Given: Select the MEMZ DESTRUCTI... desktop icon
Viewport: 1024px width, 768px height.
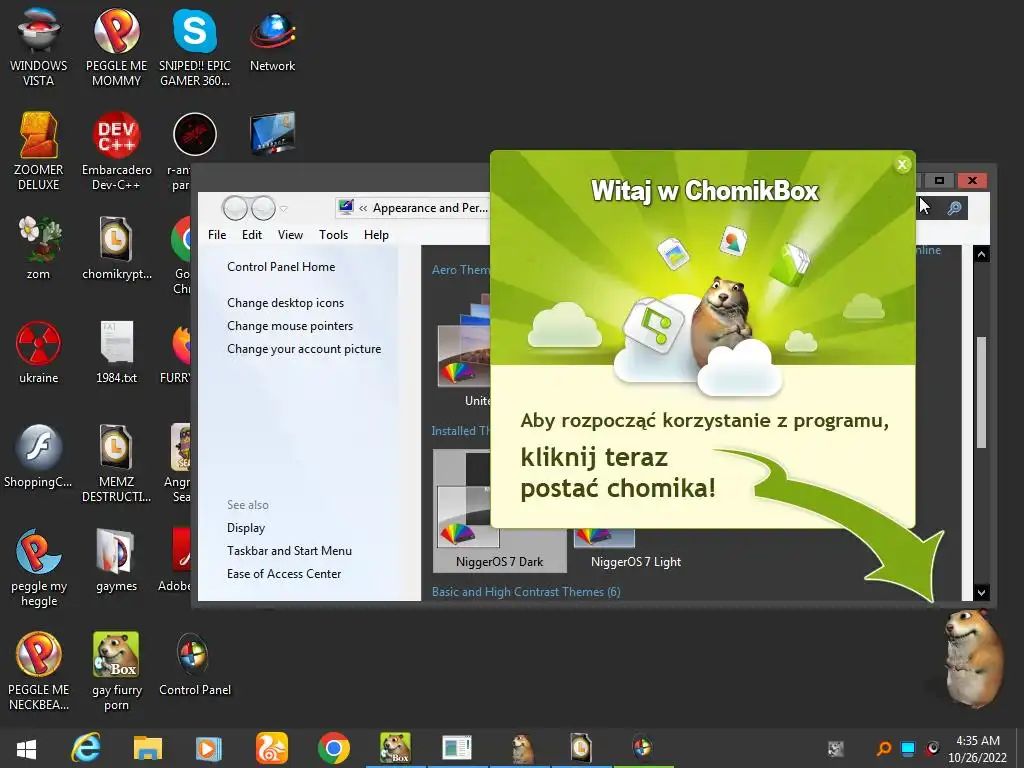Looking at the screenshot, I should 116,464.
